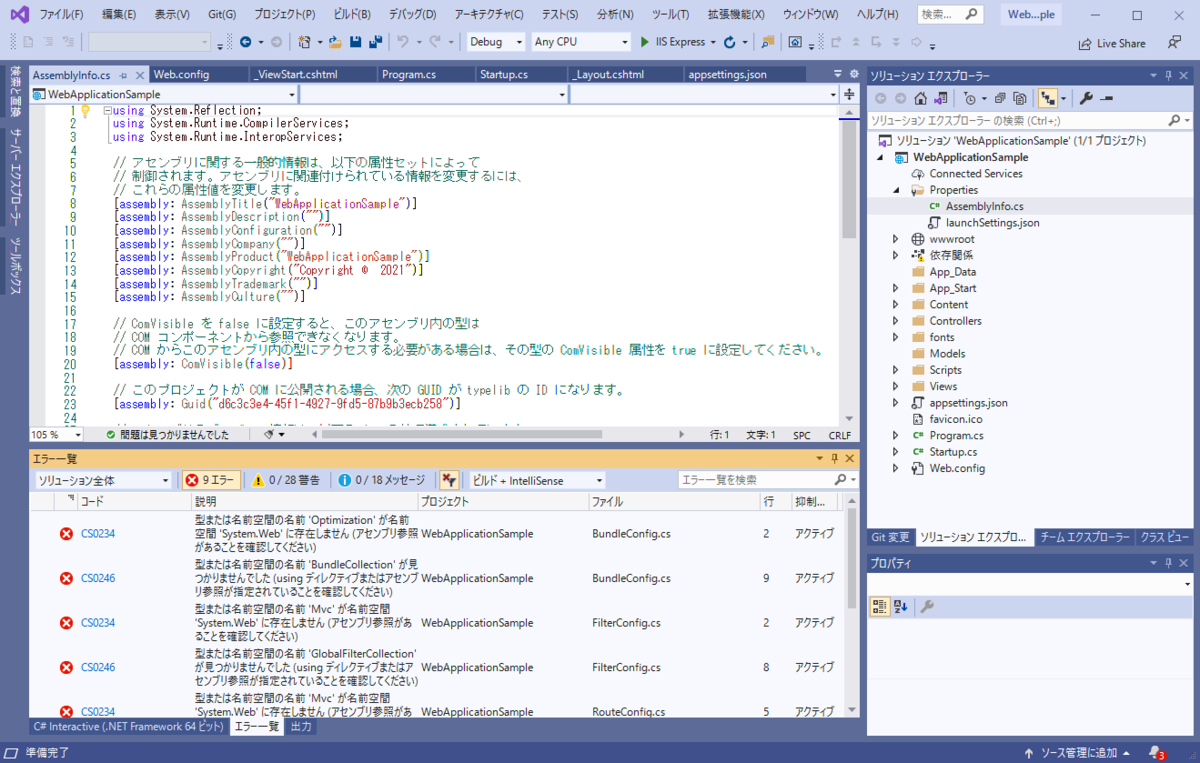This screenshot has height=763, width=1200.
Task: Click the Save All icon
Action: pos(375,42)
